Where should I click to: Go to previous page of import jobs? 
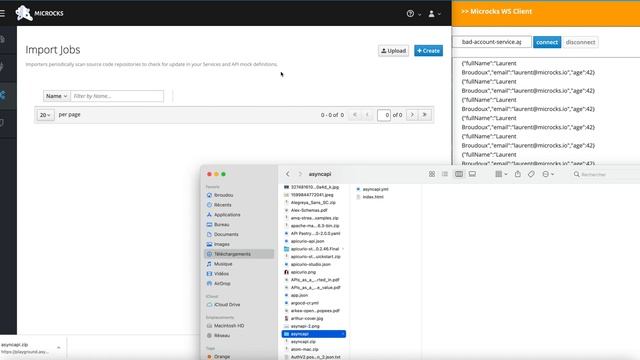click(x=367, y=115)
